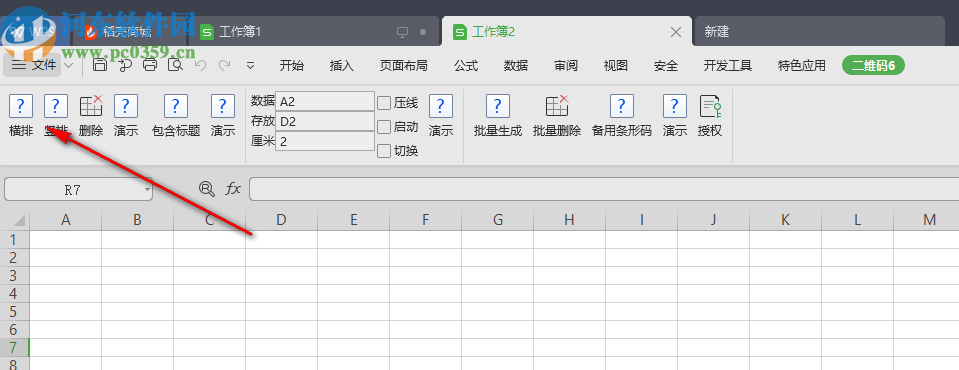Click the 删除 delete QR code icon
The width and height of the screenshot is (959, 370).
tap(91, 106)
